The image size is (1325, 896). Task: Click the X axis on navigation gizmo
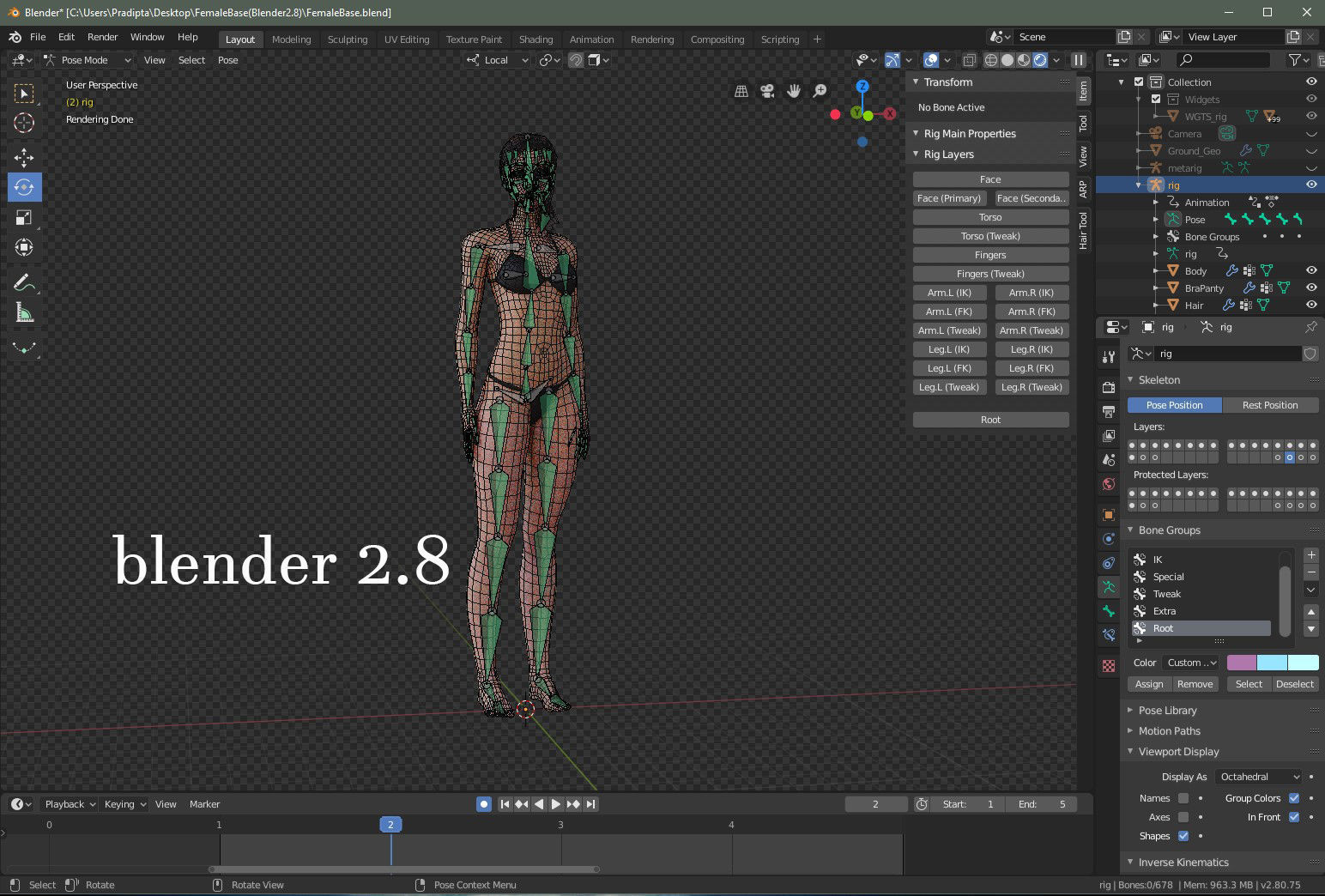click(891, 113)
